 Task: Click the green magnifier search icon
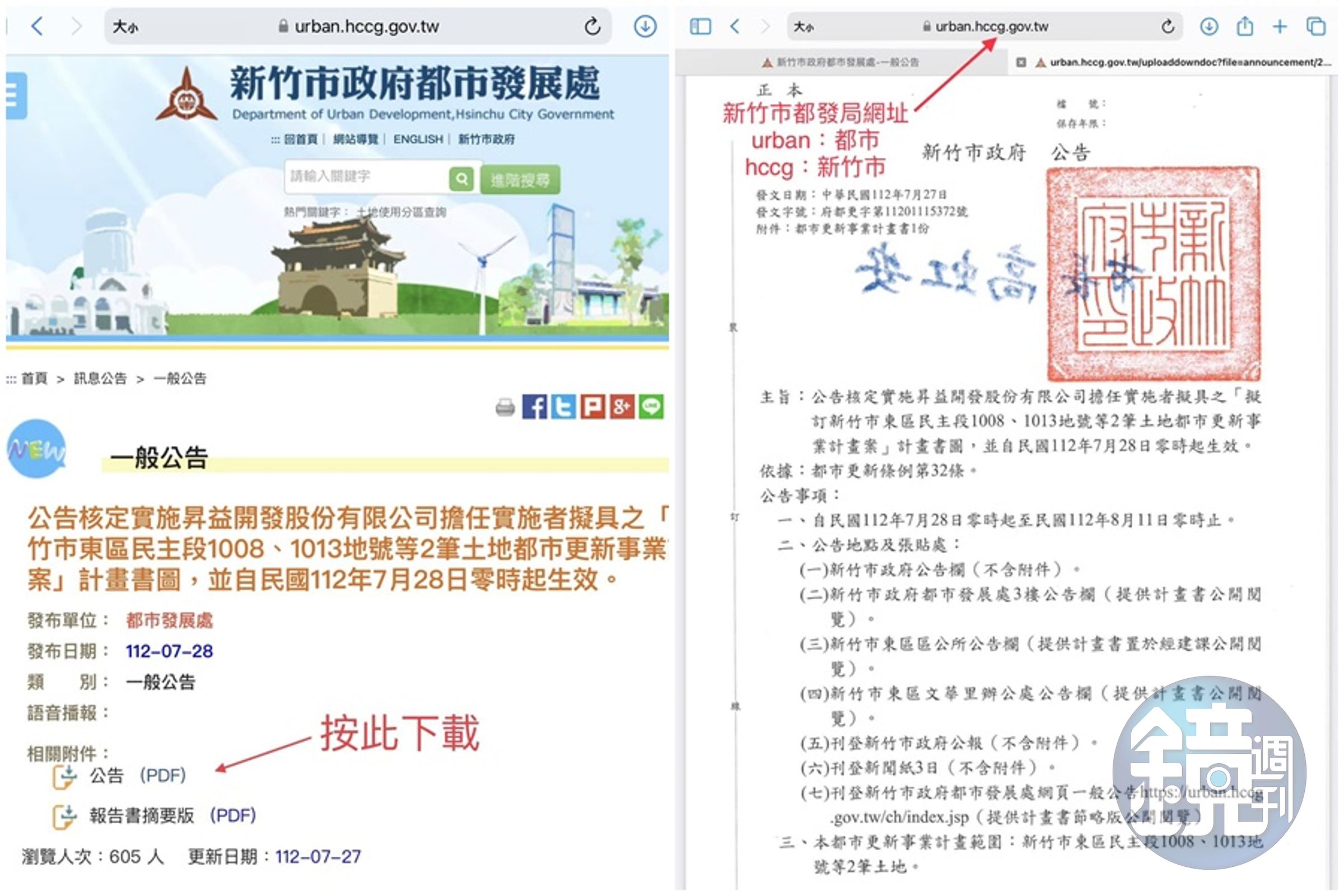coord(461,179)
